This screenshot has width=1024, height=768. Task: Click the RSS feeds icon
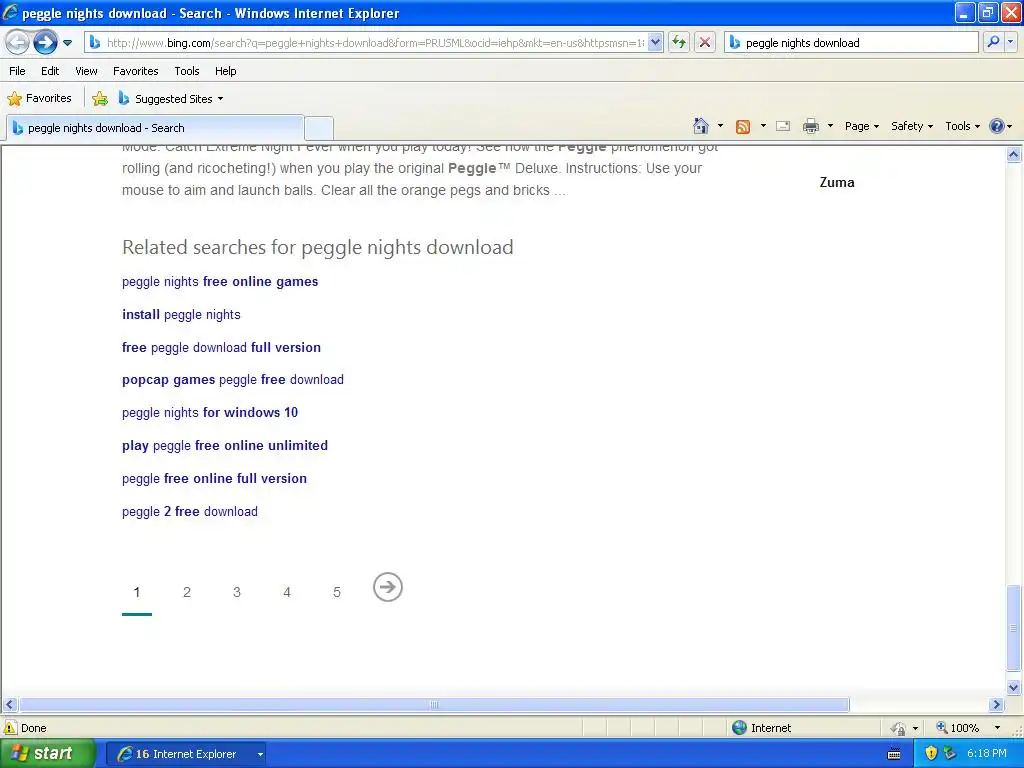(x=743, y=127)
